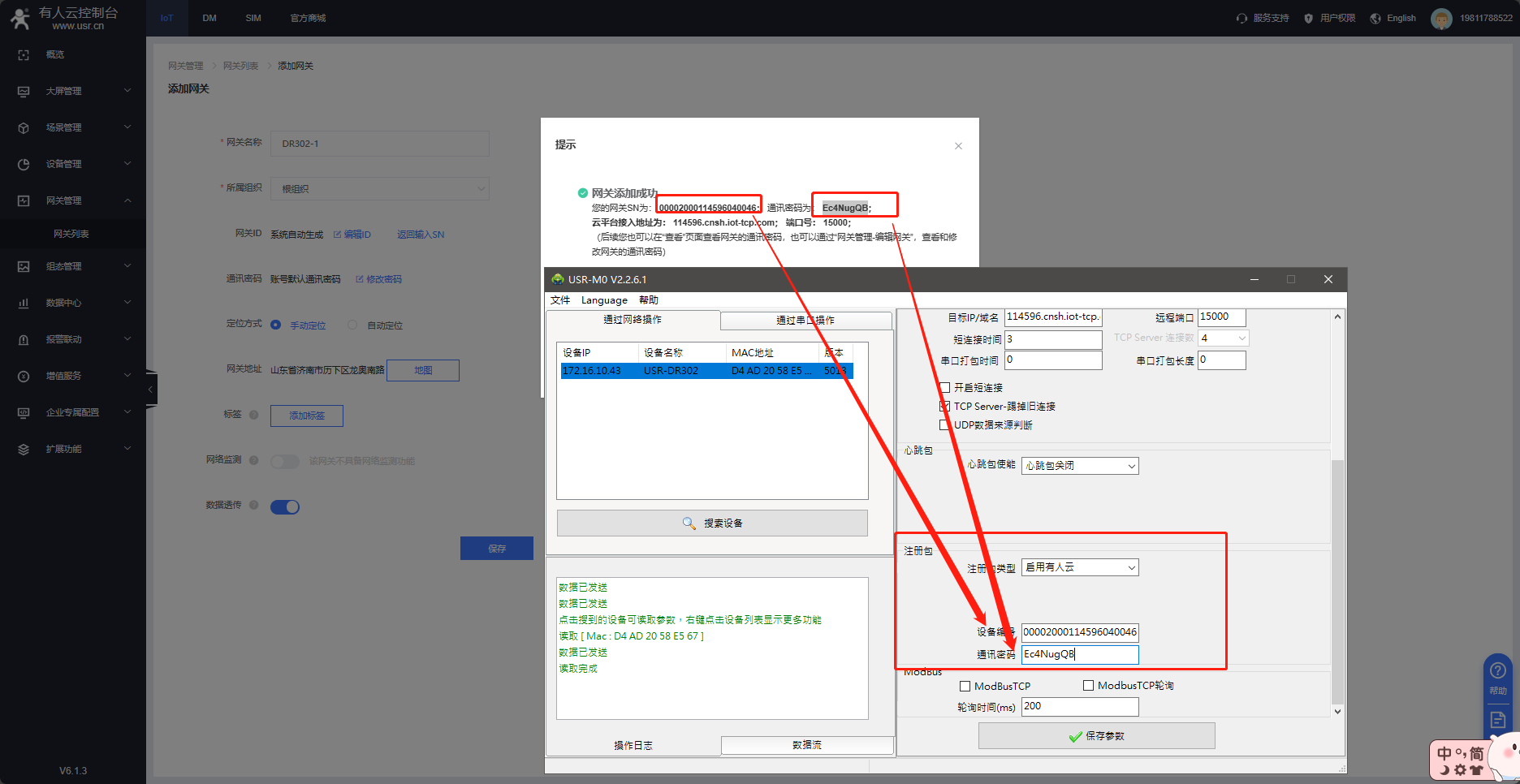
Task: Click the English globe icon
Action: pos(1375,19)
